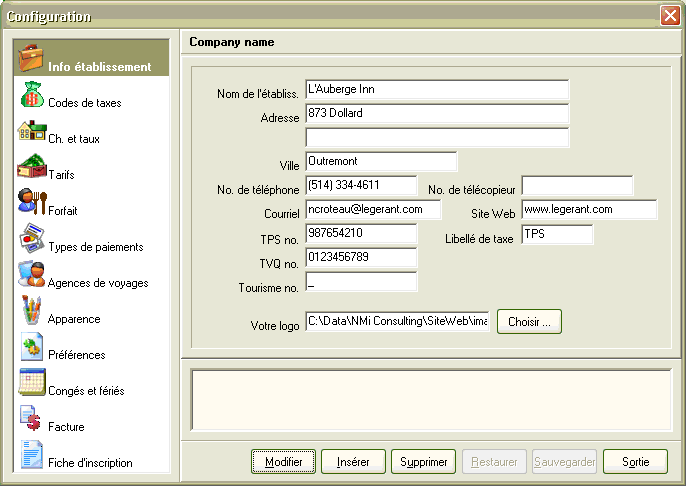Screen dimensions: 686x486
Task: Open the Congés et fériés calendar icon
Action: (31, 384)
